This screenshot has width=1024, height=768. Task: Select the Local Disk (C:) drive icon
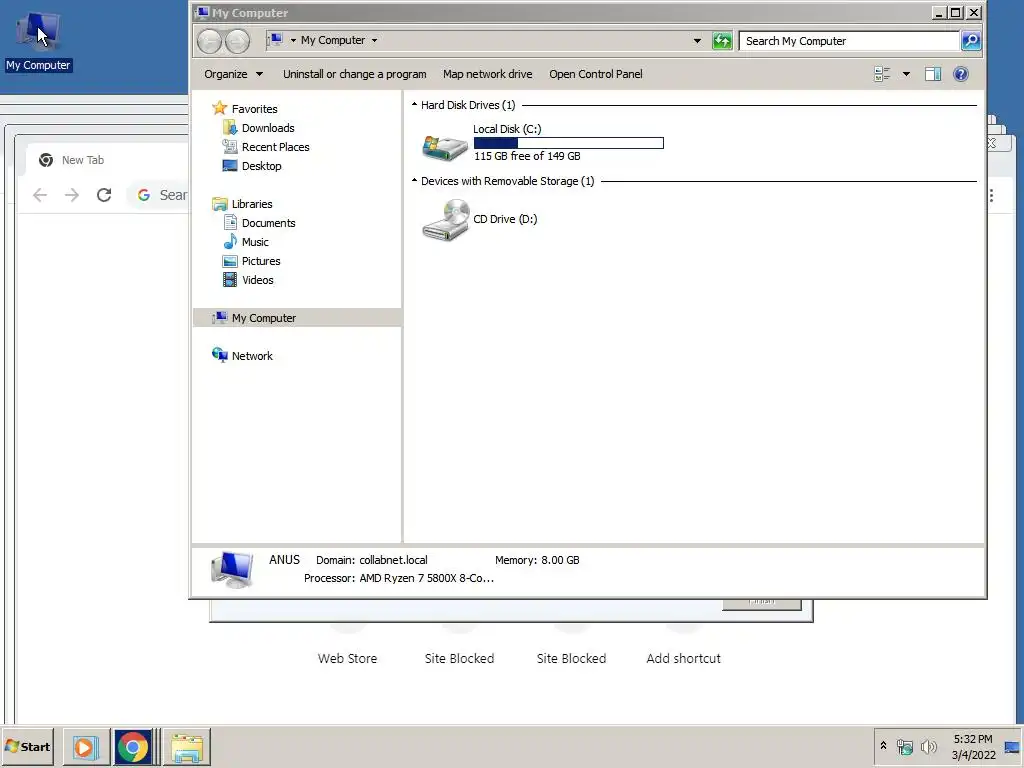445,147
